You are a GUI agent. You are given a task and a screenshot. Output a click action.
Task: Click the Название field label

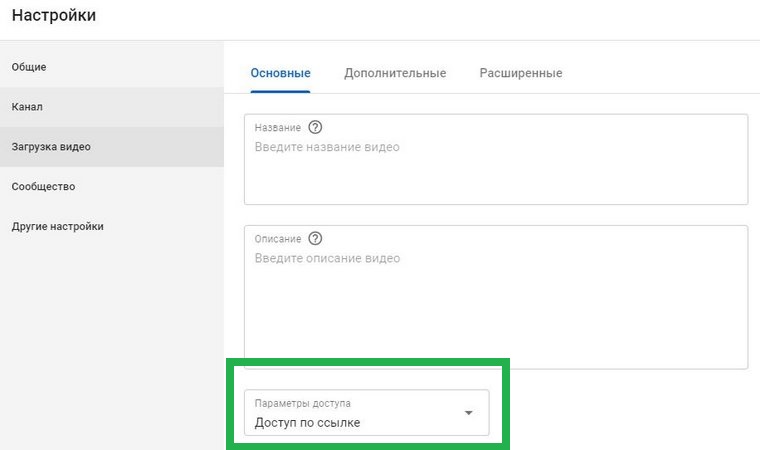278,128
